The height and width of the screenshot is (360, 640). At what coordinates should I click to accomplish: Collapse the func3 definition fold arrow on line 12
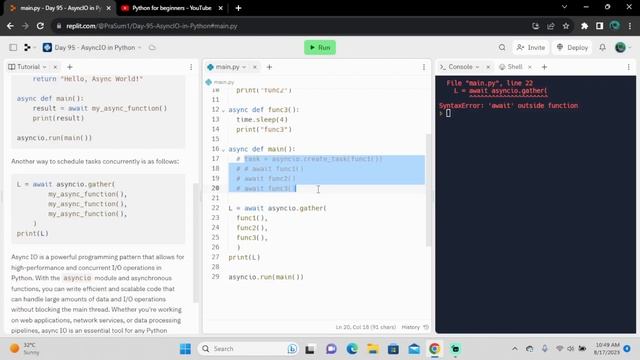(x=223, y=110)
